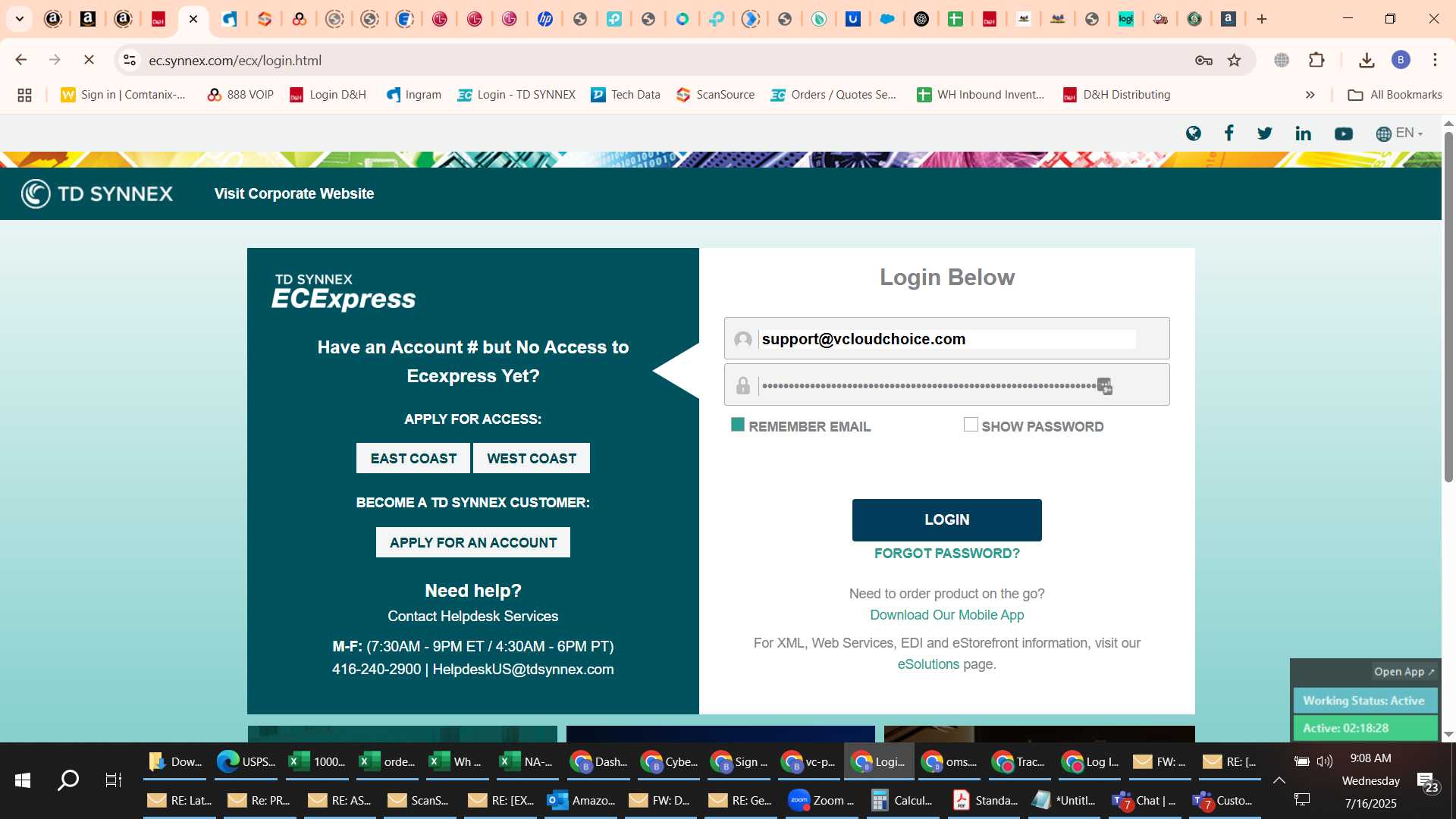Stop page loading in Chrome toolbar
The image size is (1456, 819).
[89, 60]
